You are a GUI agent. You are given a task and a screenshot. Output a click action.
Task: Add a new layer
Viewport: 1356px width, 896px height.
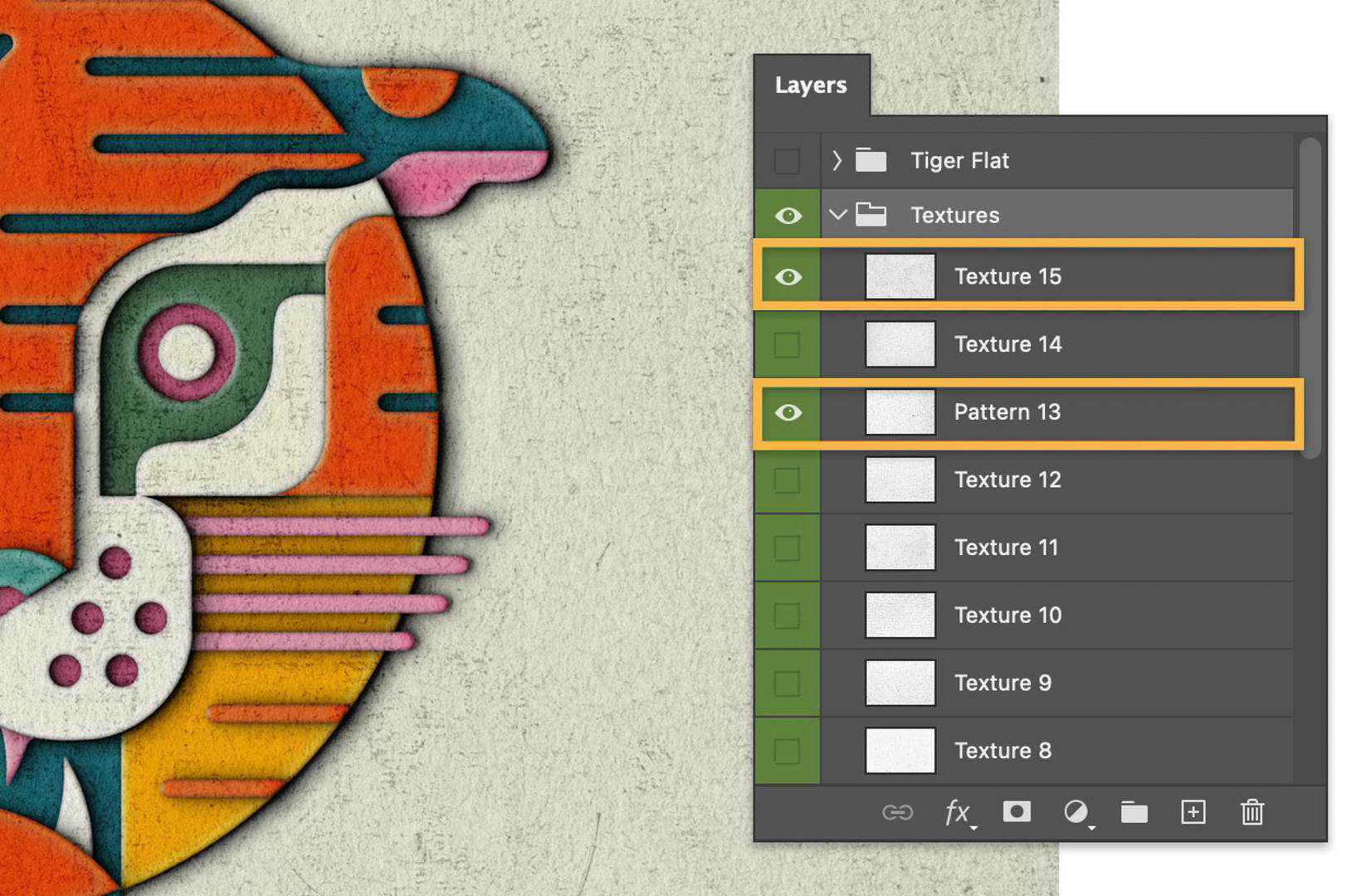[1193, 812]
